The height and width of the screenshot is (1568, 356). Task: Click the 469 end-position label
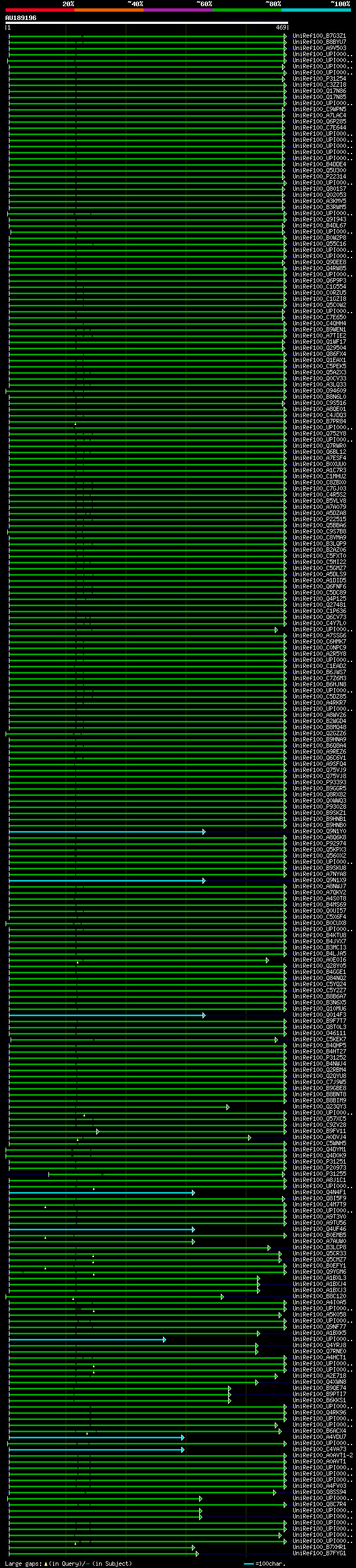click(x=281, y=27)
